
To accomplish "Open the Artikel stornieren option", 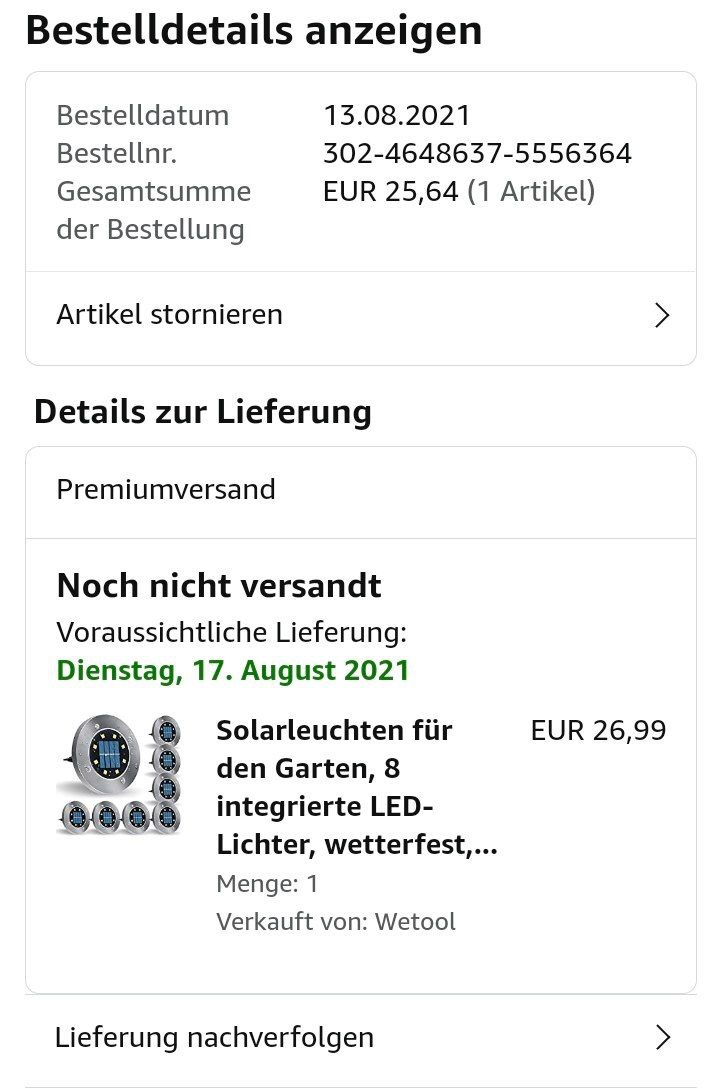I will coord(170,315).
